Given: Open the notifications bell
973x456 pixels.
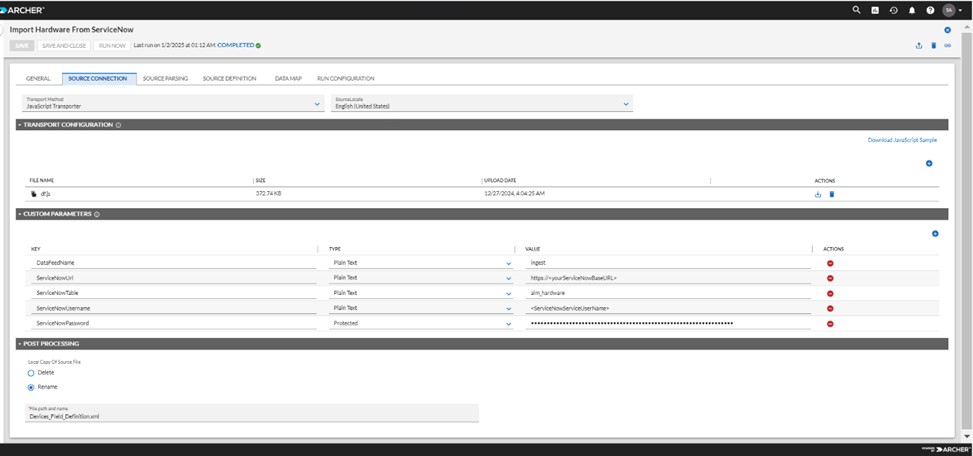Looking at the screenshot, I should [912, 10].
